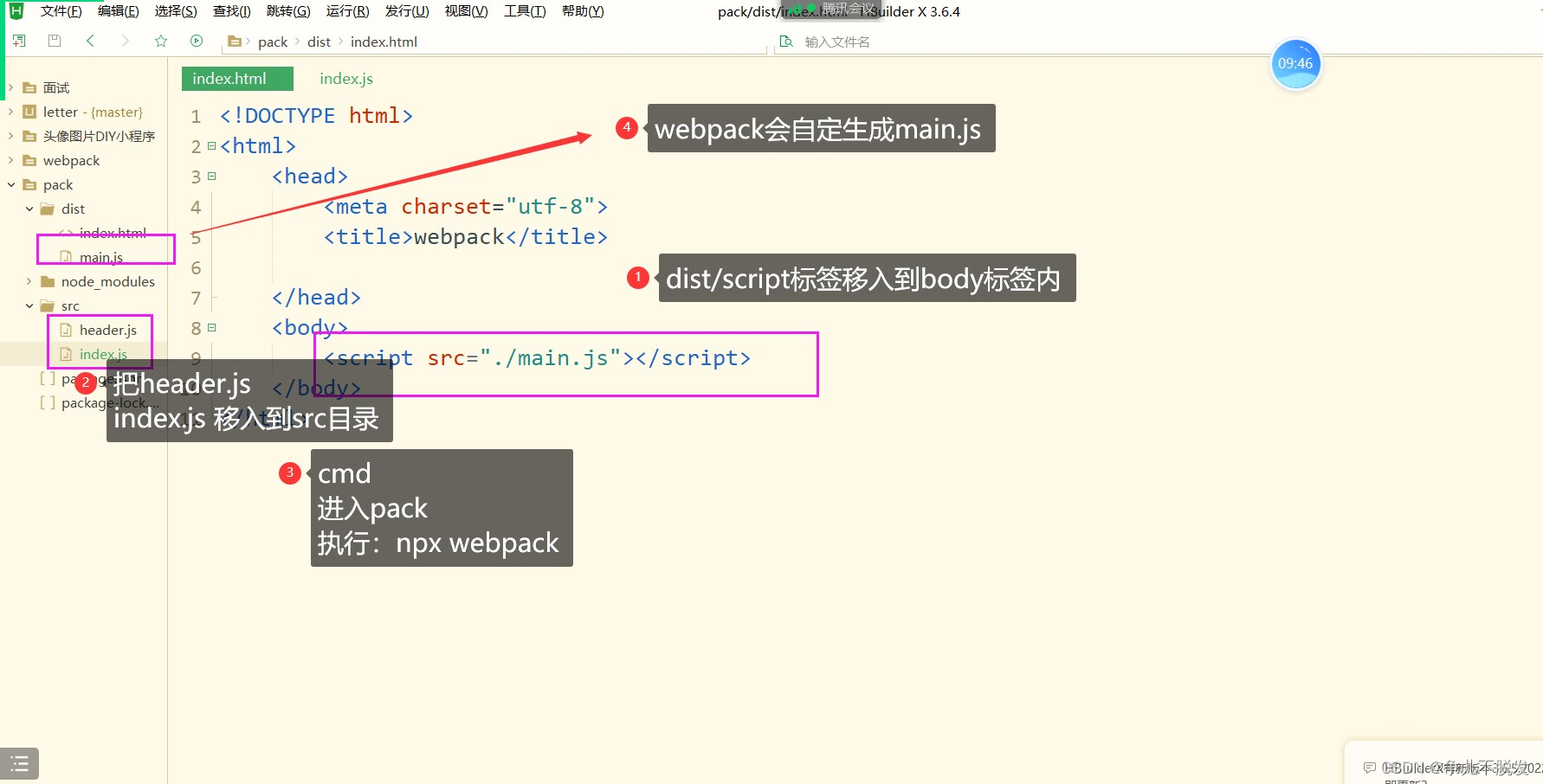The height and width of the screenshot is (784, 1543).
Task: Go forward with the right arrow icon
Action: tap(126, 41)
